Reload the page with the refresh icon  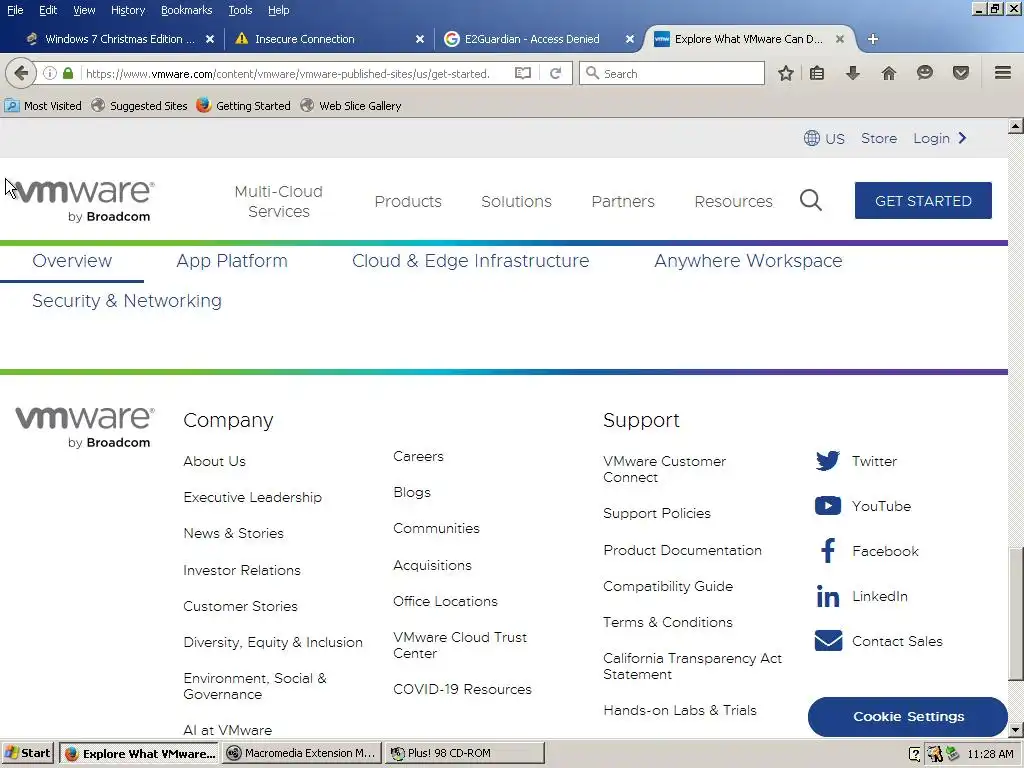tap(556, 73)
